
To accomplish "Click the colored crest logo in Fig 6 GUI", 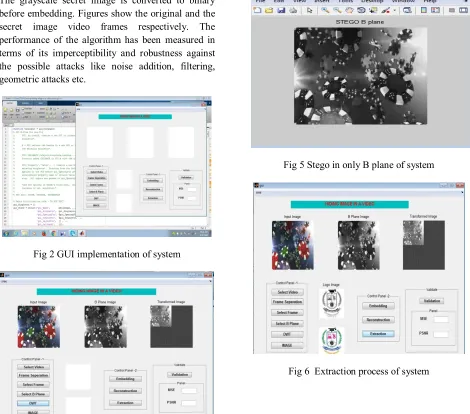I will pos(331,340).
